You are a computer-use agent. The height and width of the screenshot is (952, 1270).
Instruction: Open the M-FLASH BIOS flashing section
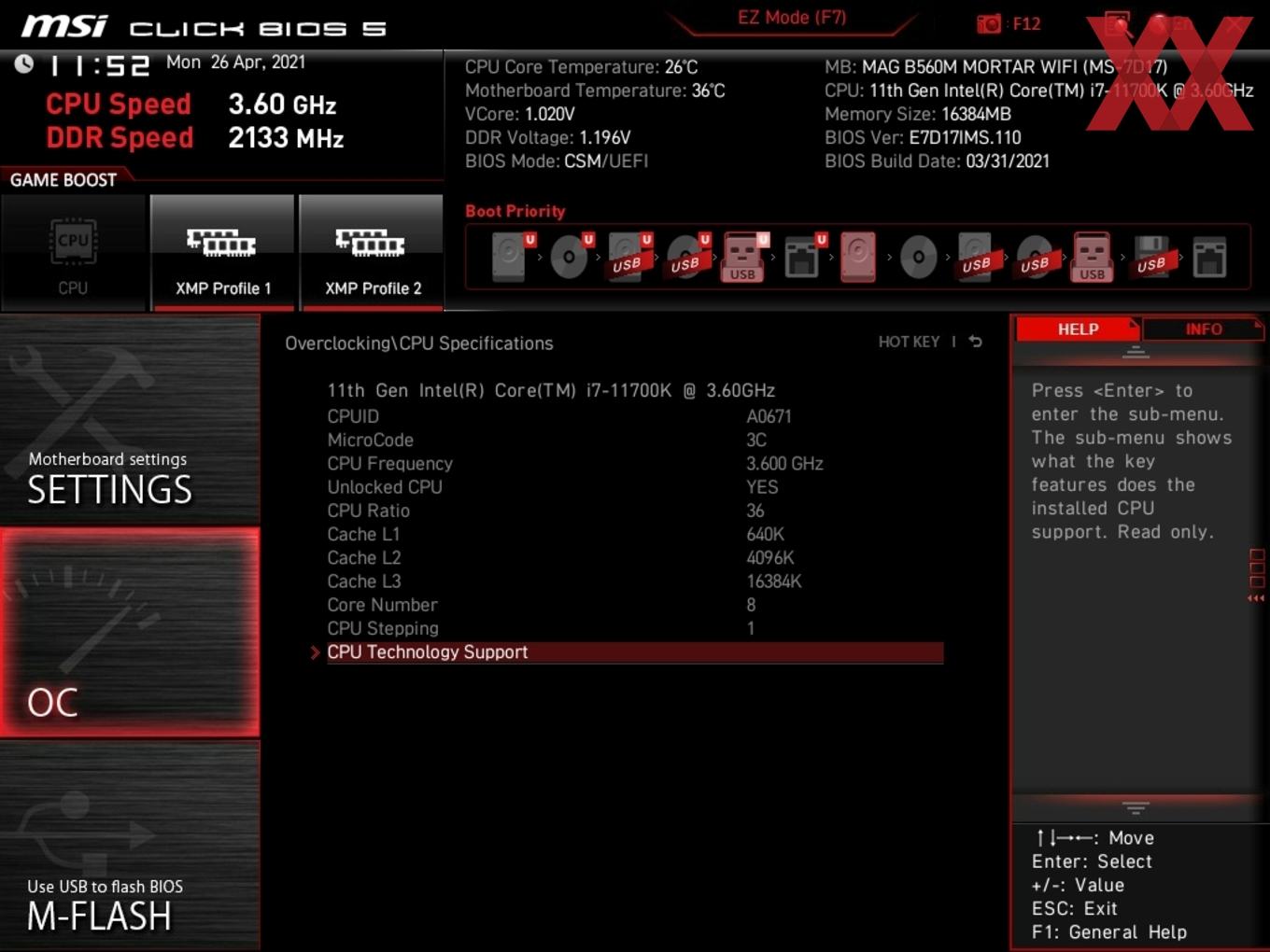pyautogui.click(x=130, y=846)
